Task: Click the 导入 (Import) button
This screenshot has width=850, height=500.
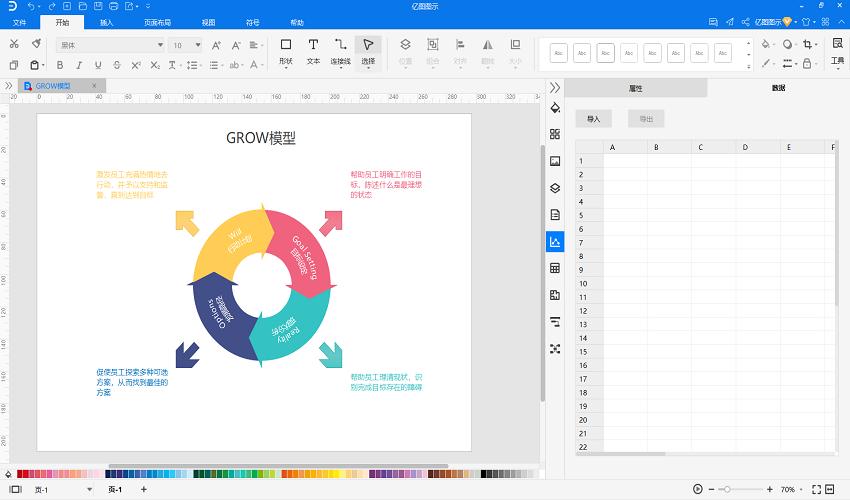Action: (593, 119)
